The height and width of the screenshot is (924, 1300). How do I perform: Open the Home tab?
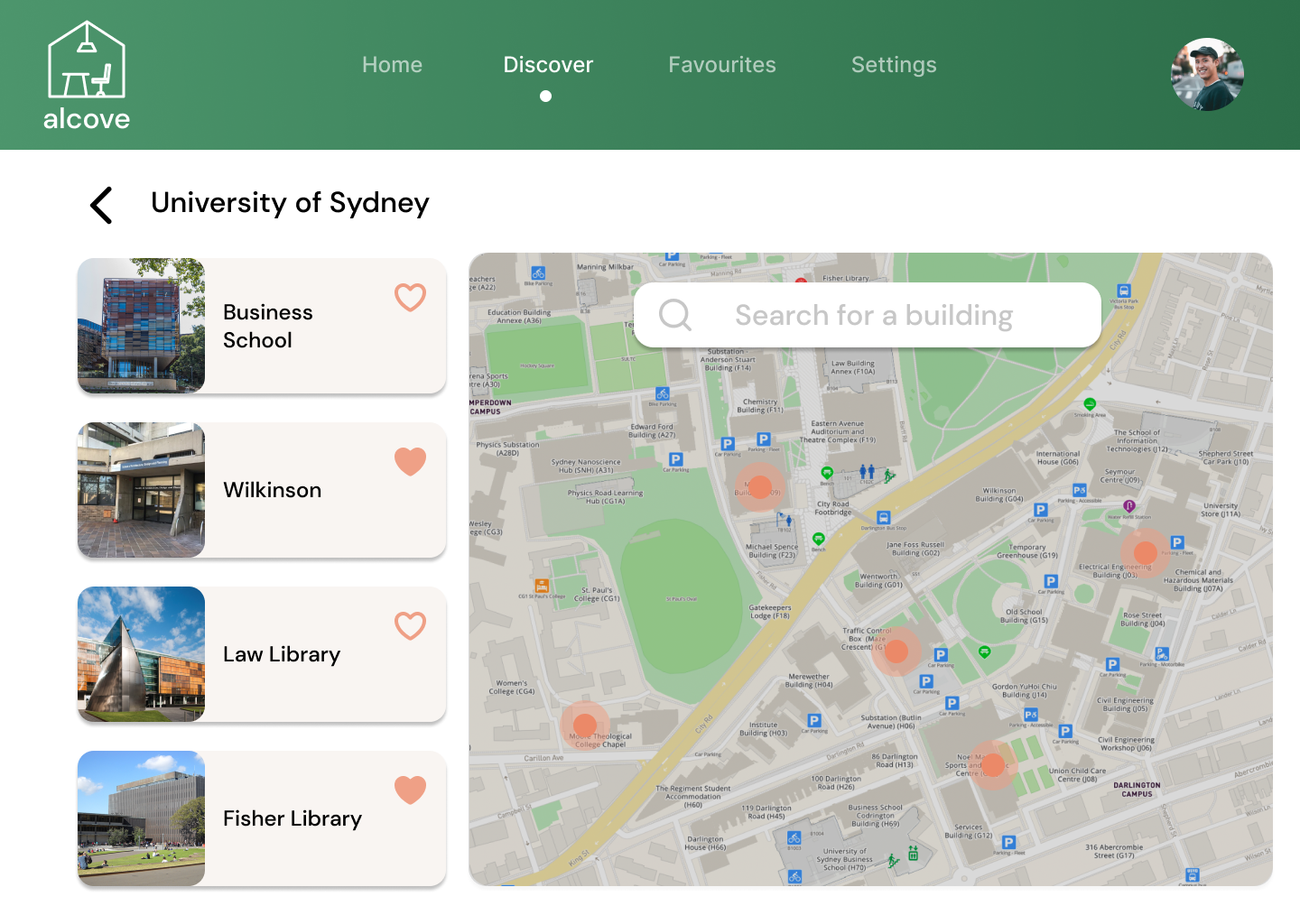392,65
